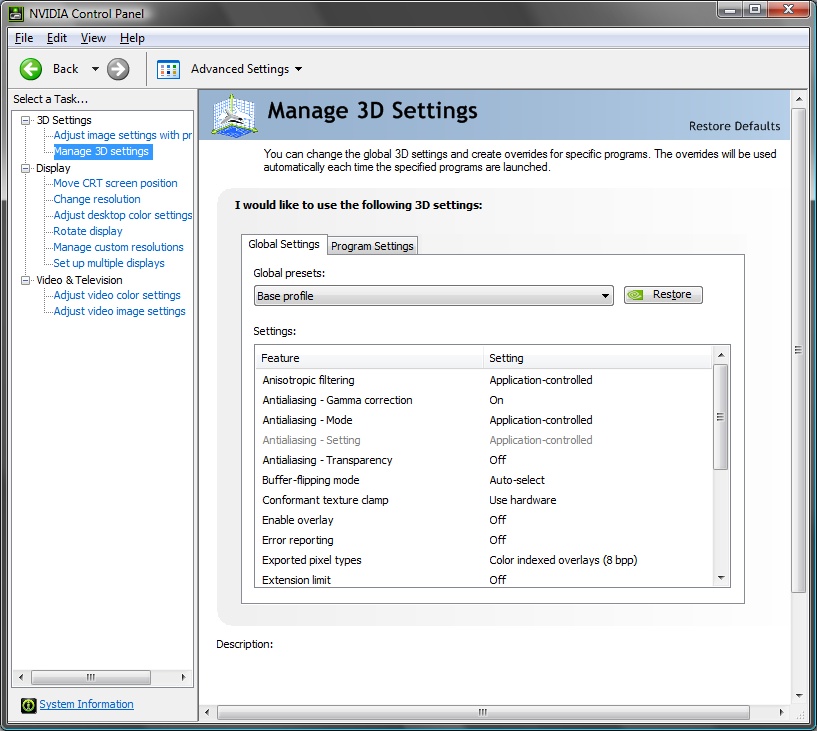
Task: Click the Restore button with NVIDIA logo
Action: [x=663, y=294]
